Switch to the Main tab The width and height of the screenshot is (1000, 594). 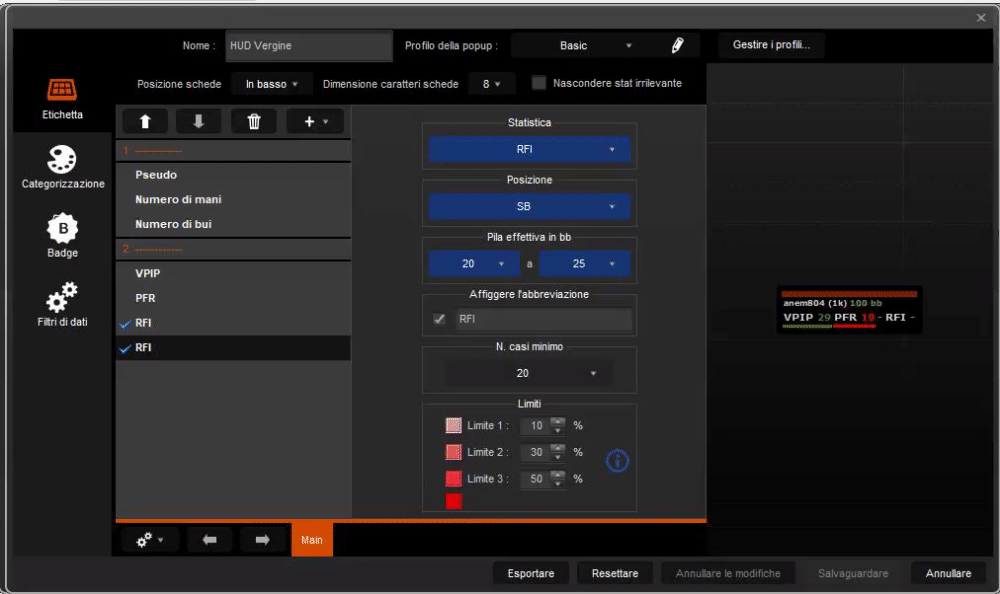point(312,540)
